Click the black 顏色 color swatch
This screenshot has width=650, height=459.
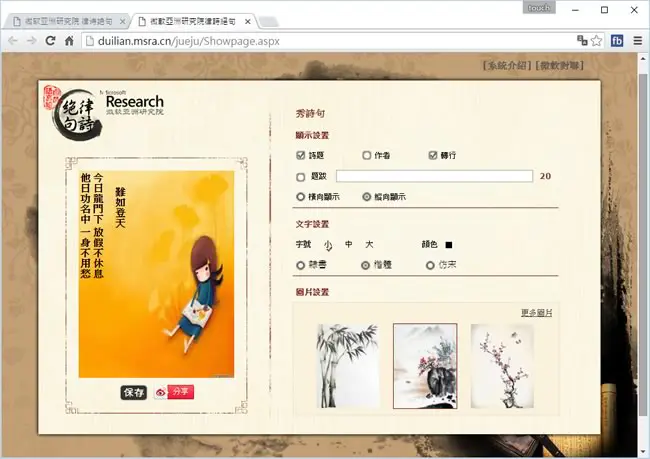pyautogui.click(x=449, y=245)
